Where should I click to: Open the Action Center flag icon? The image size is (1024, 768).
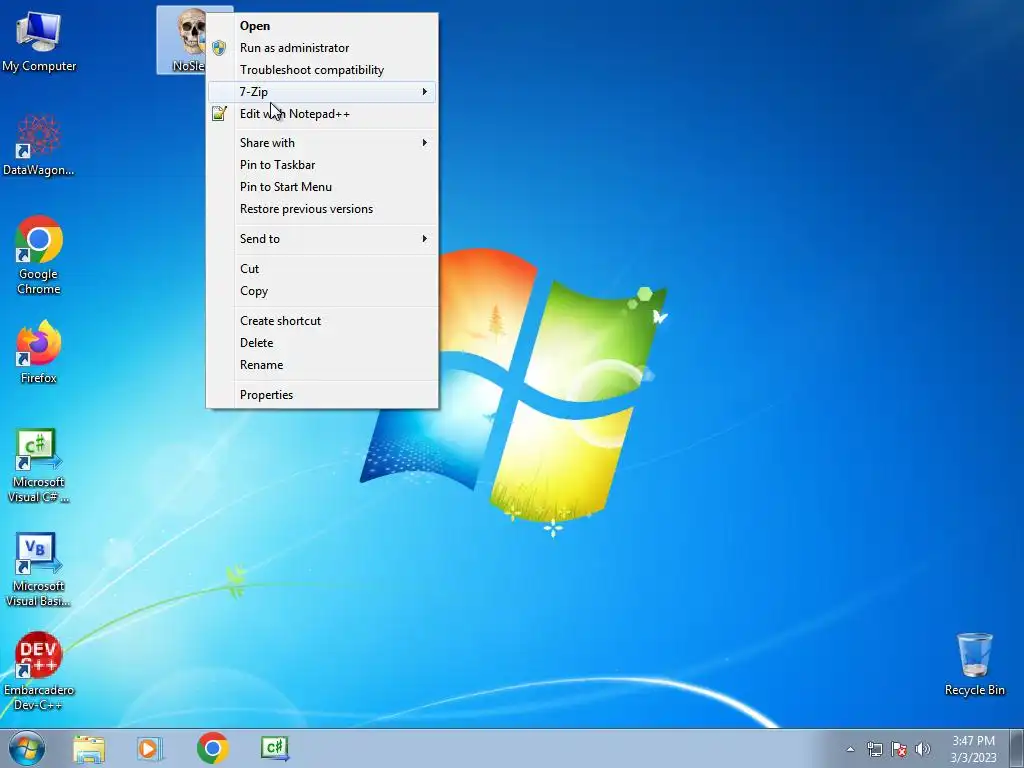click(899, 749)
